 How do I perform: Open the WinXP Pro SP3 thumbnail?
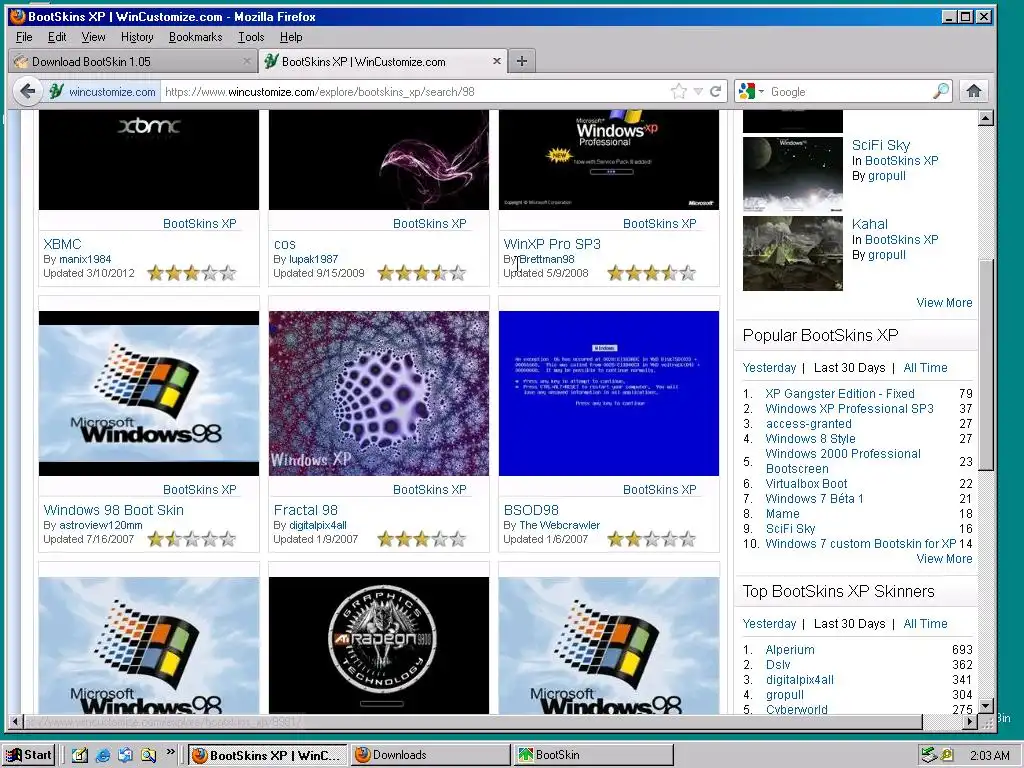click(609, 160)
